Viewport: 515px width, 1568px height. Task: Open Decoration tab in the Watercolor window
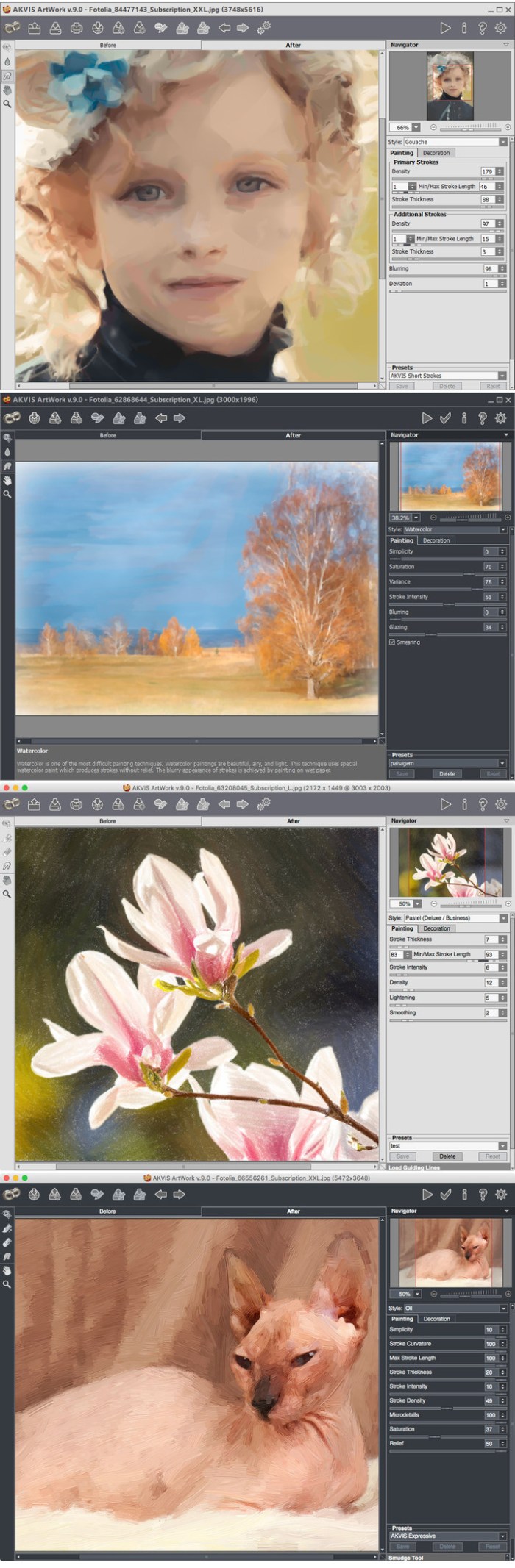(436, 540)
